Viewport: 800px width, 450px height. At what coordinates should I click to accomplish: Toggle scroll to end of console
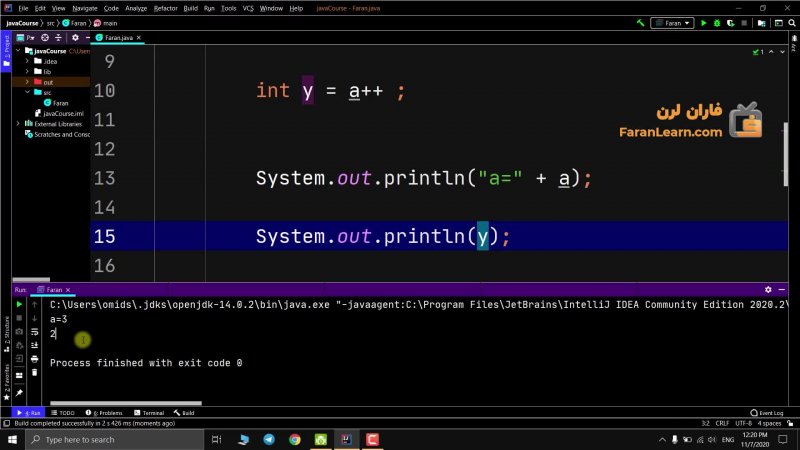pos(34,344)
